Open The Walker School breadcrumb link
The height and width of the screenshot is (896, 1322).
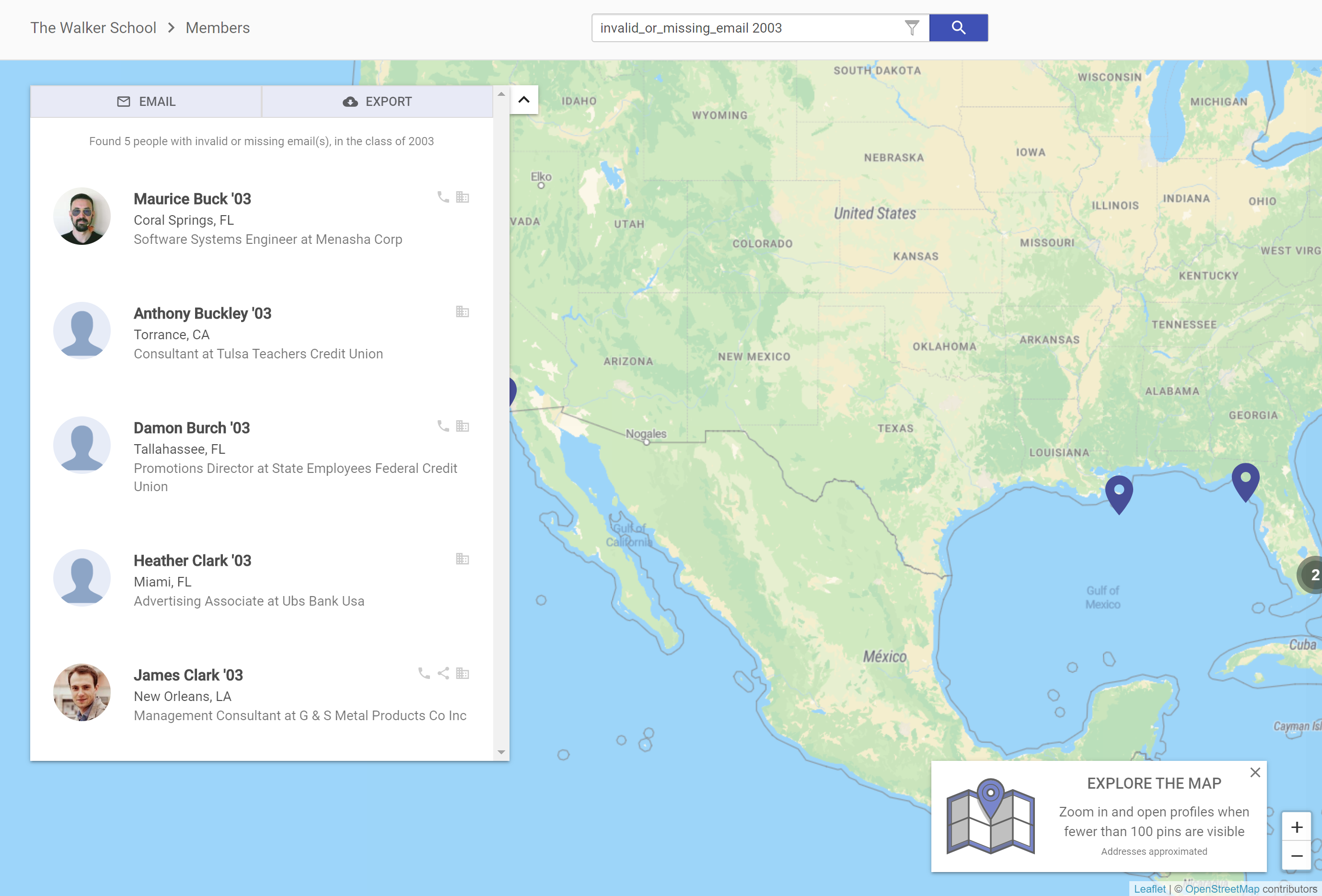(93, 28)
